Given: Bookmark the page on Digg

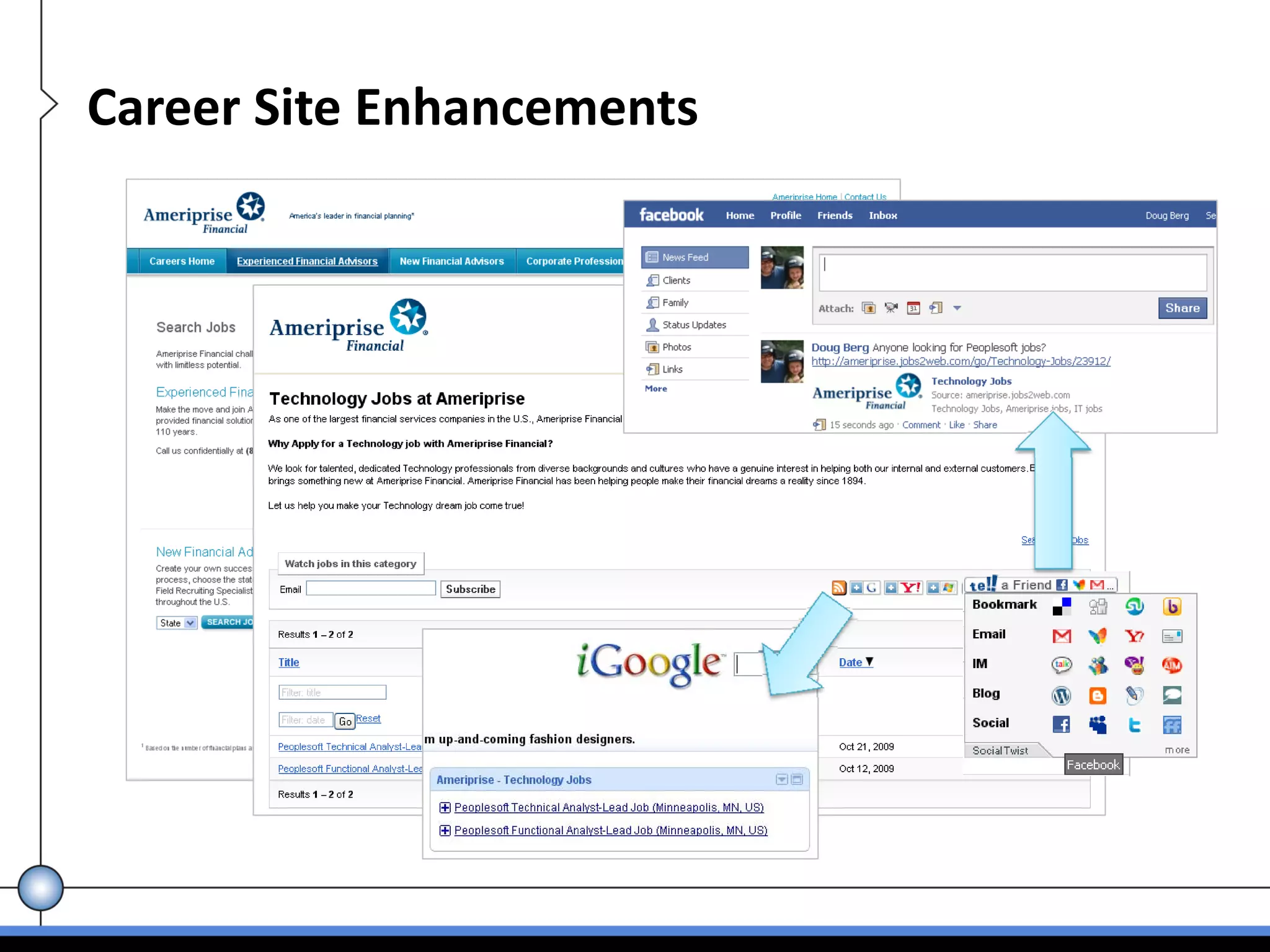Looking at the screenshot, I should click(x=1098, y=606).
